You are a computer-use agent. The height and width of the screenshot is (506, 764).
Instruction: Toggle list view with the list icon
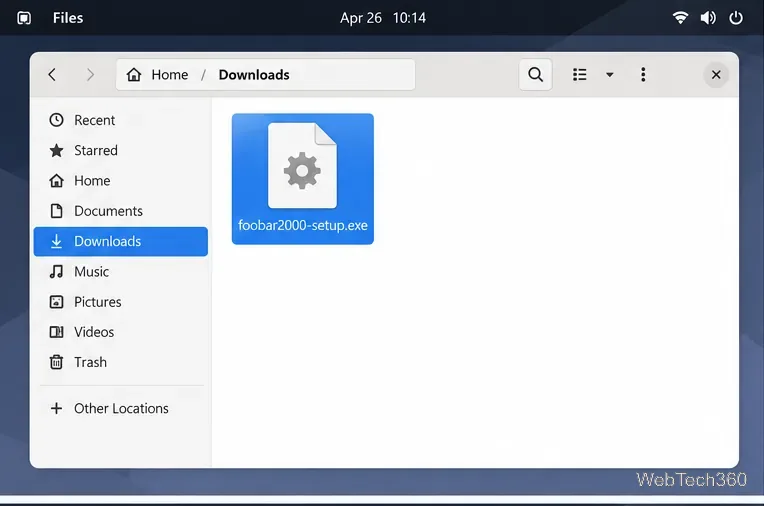pyautogui.click(x=579, y=75)
